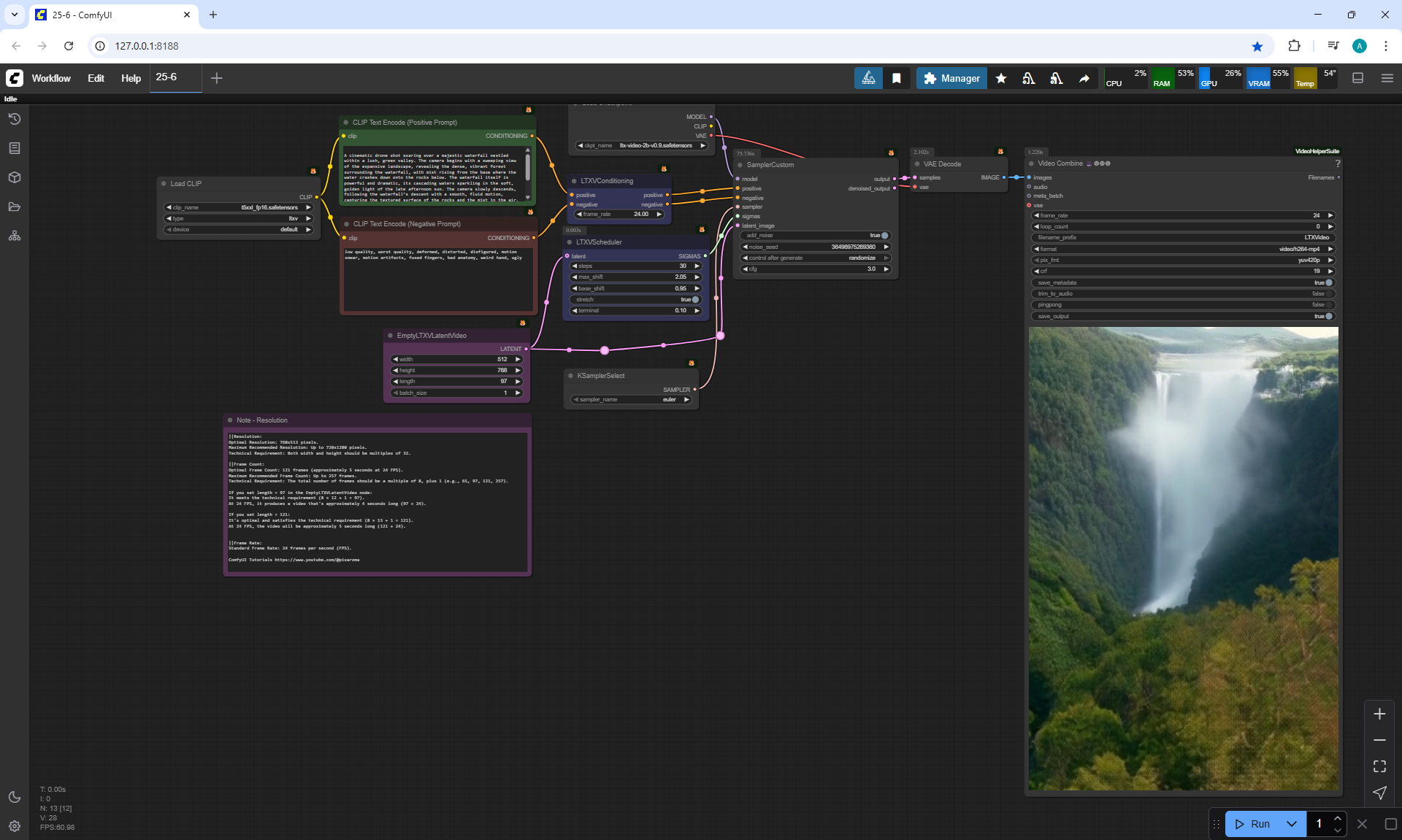Click the bookmark icon in top toolbar
Image resolution: width=1402 pixels, height=840 pixels.
point(897,78)
